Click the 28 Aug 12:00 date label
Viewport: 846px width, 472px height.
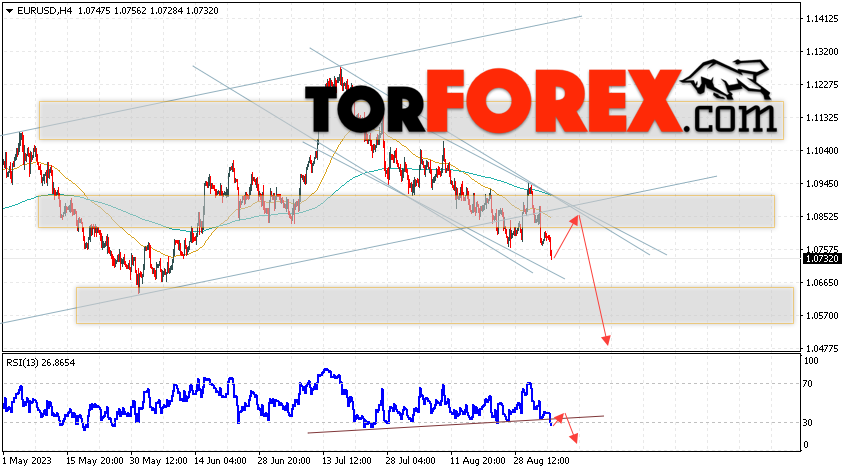click(x=541, y=461)
